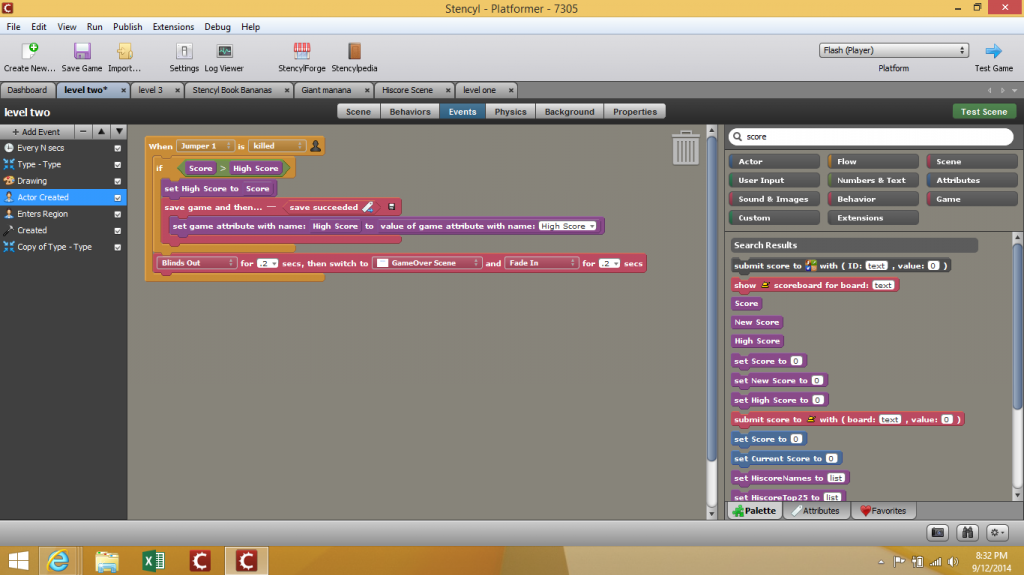Click the screenshot camera icon at bottom right

point(938,533)
